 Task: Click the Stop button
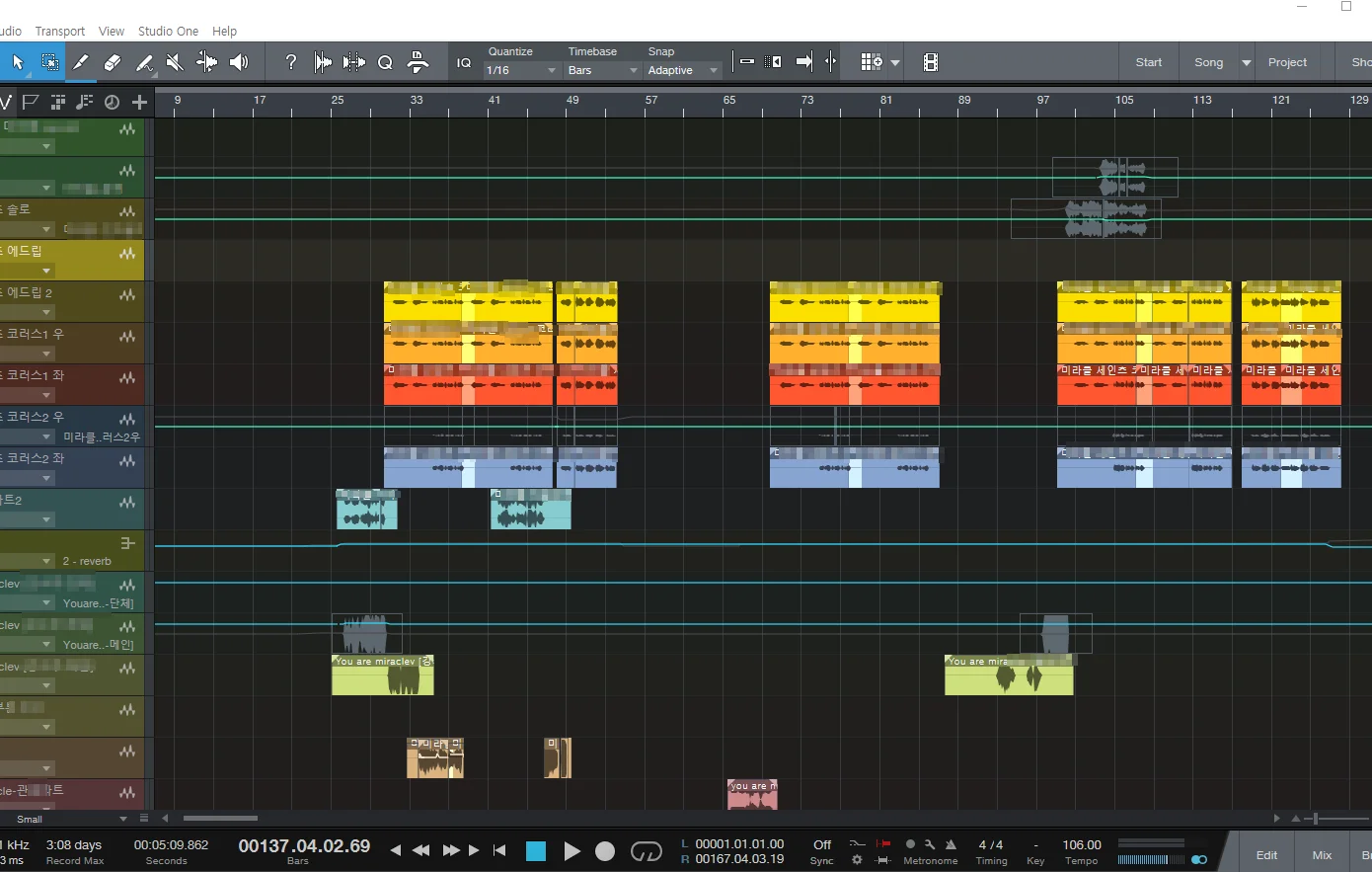536,851
